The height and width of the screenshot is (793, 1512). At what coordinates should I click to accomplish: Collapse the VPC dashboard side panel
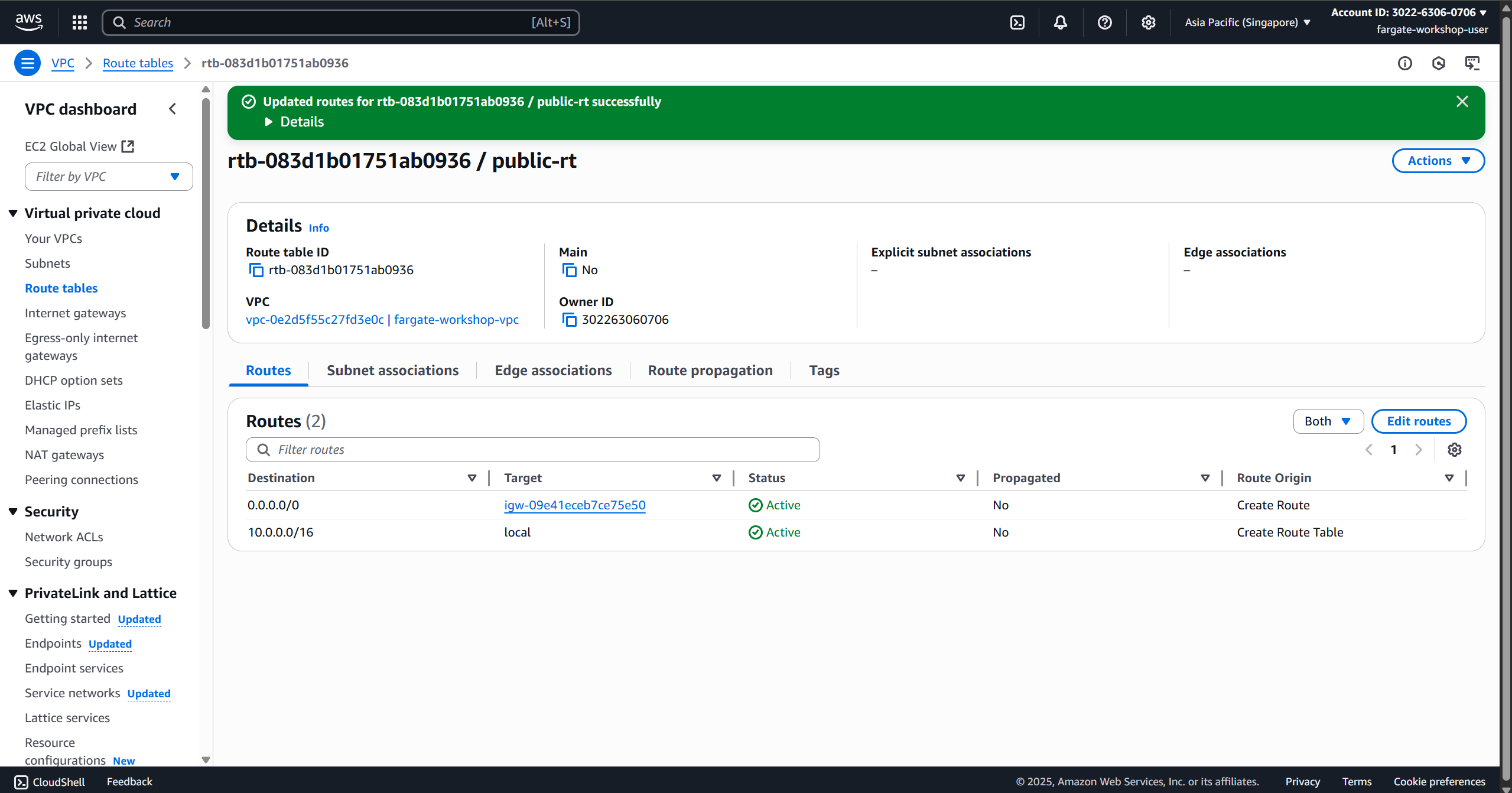[173, 109]
